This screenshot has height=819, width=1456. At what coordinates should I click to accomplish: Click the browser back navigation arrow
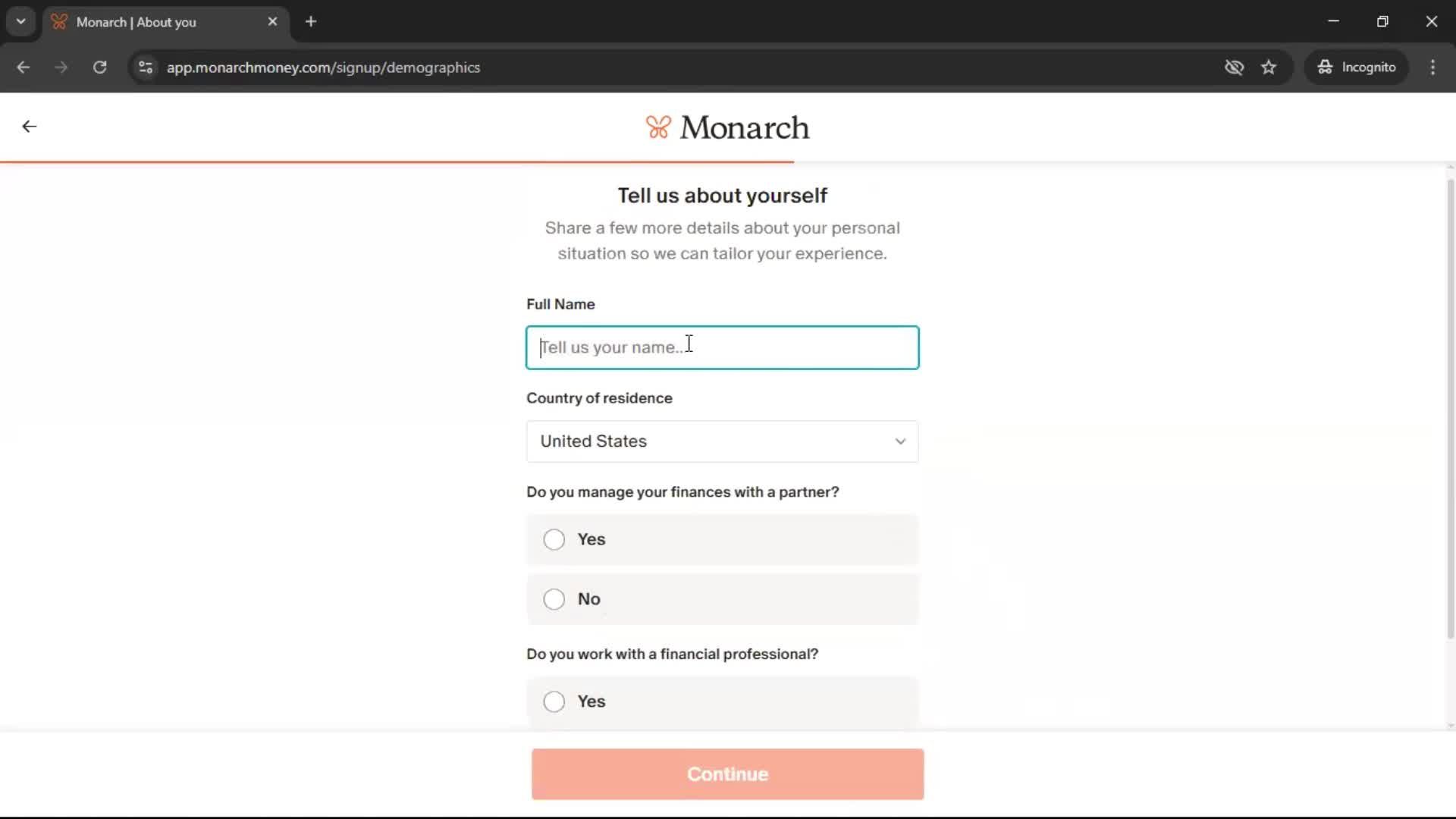(23, 67)
